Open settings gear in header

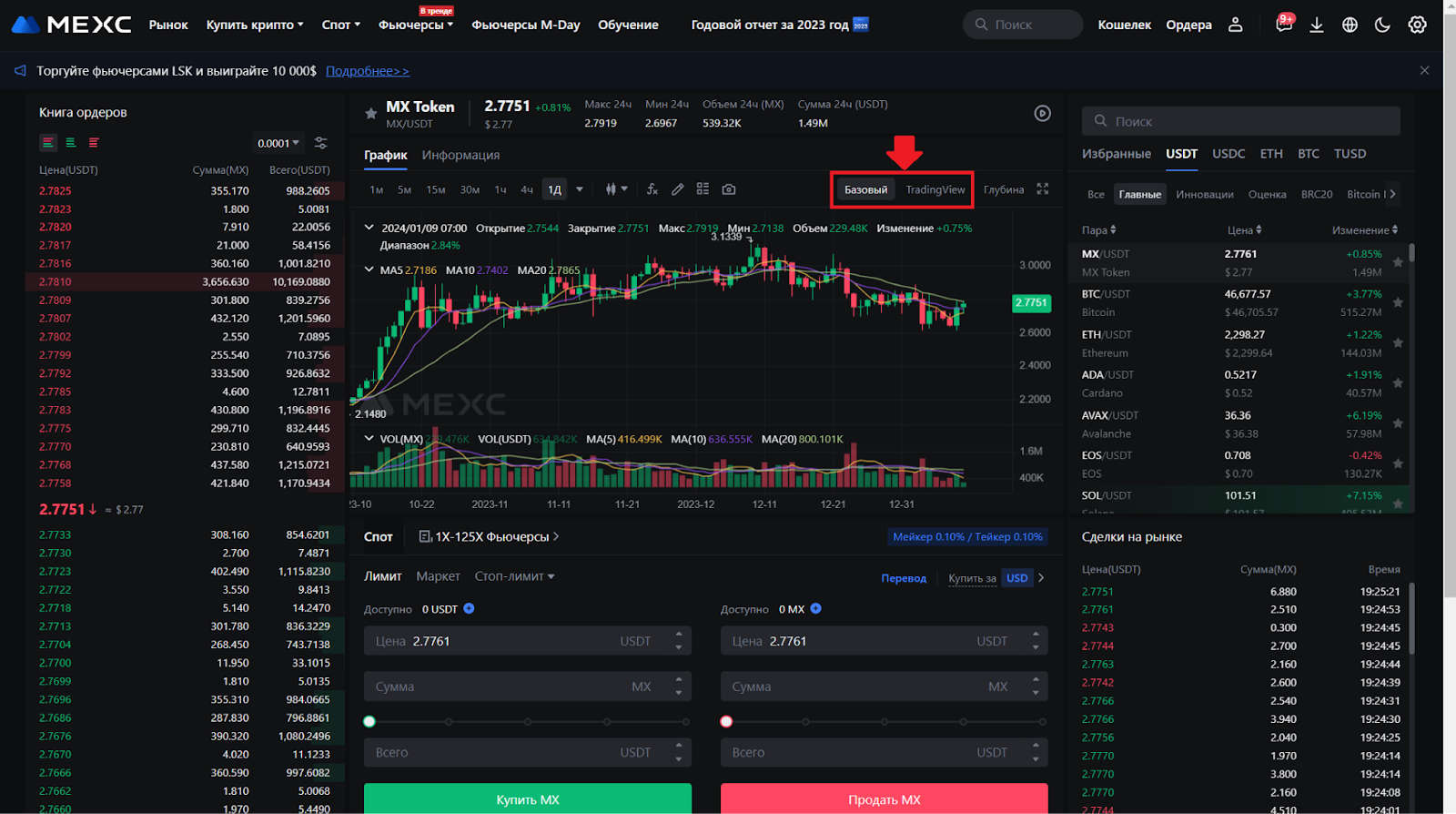[1417, 25]
